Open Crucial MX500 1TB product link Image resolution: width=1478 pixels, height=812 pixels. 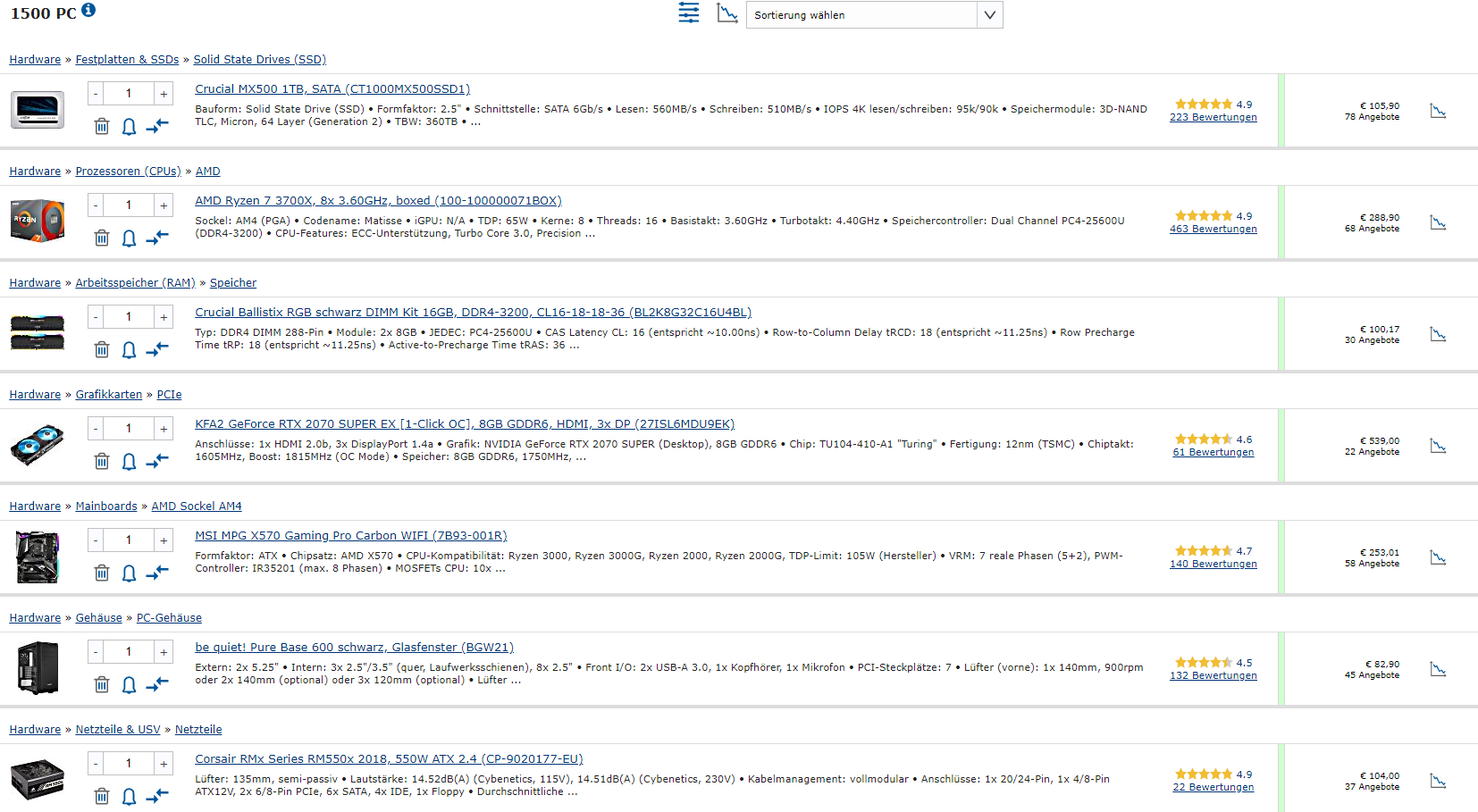[332, 88]
